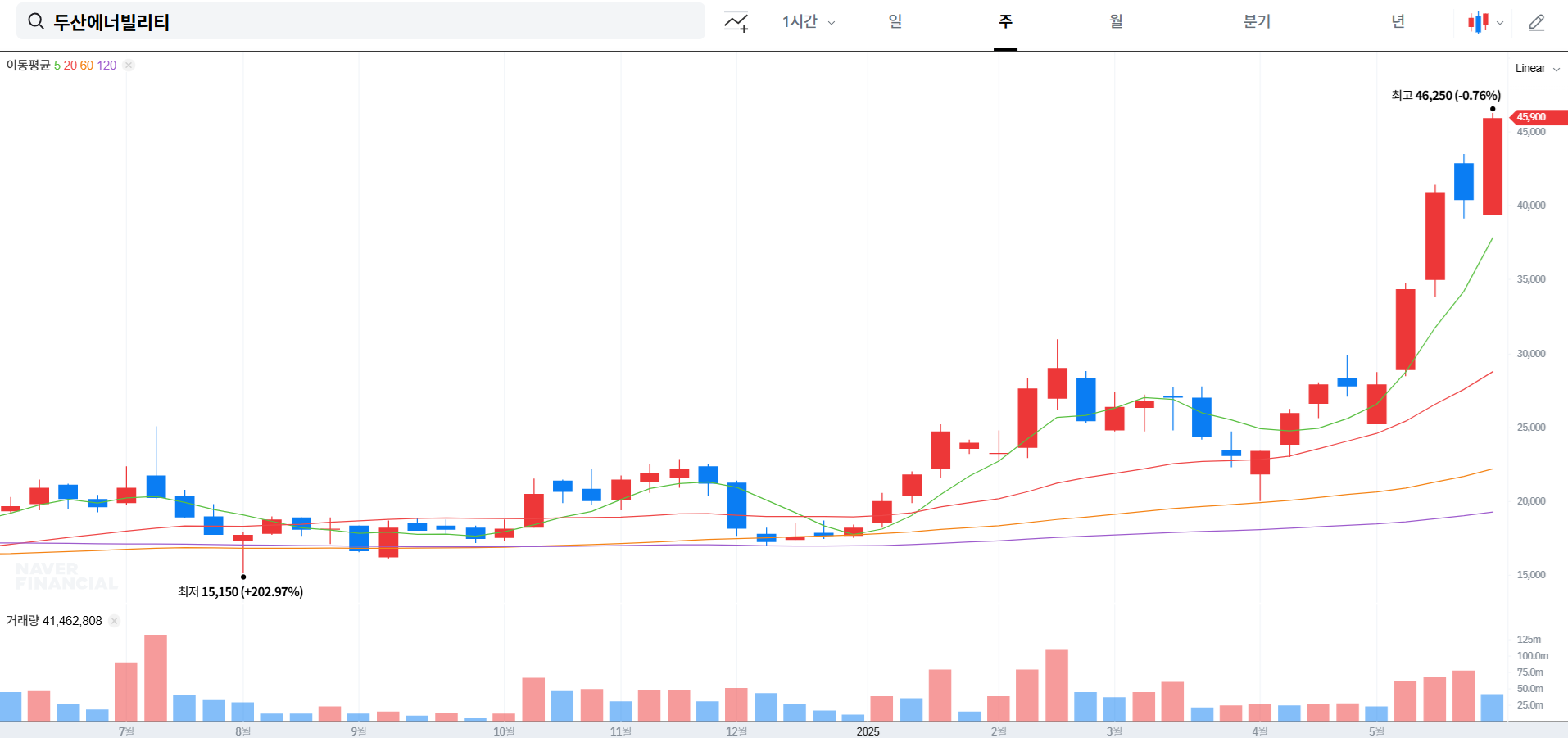Screen dimensions: 1568x738
Task: Open the Linear scale dropdown
Action: click(x=1537, y=68)
